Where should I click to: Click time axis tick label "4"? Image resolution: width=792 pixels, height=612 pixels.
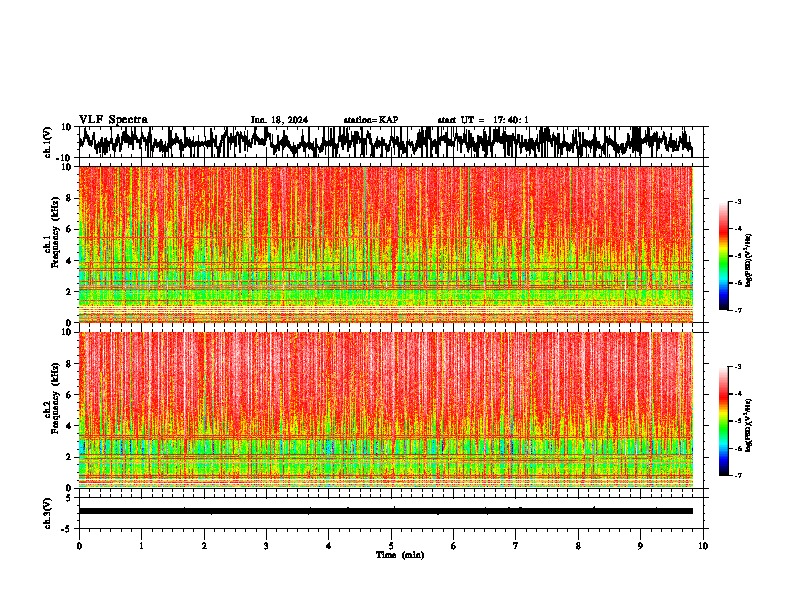tap(329, 546)
